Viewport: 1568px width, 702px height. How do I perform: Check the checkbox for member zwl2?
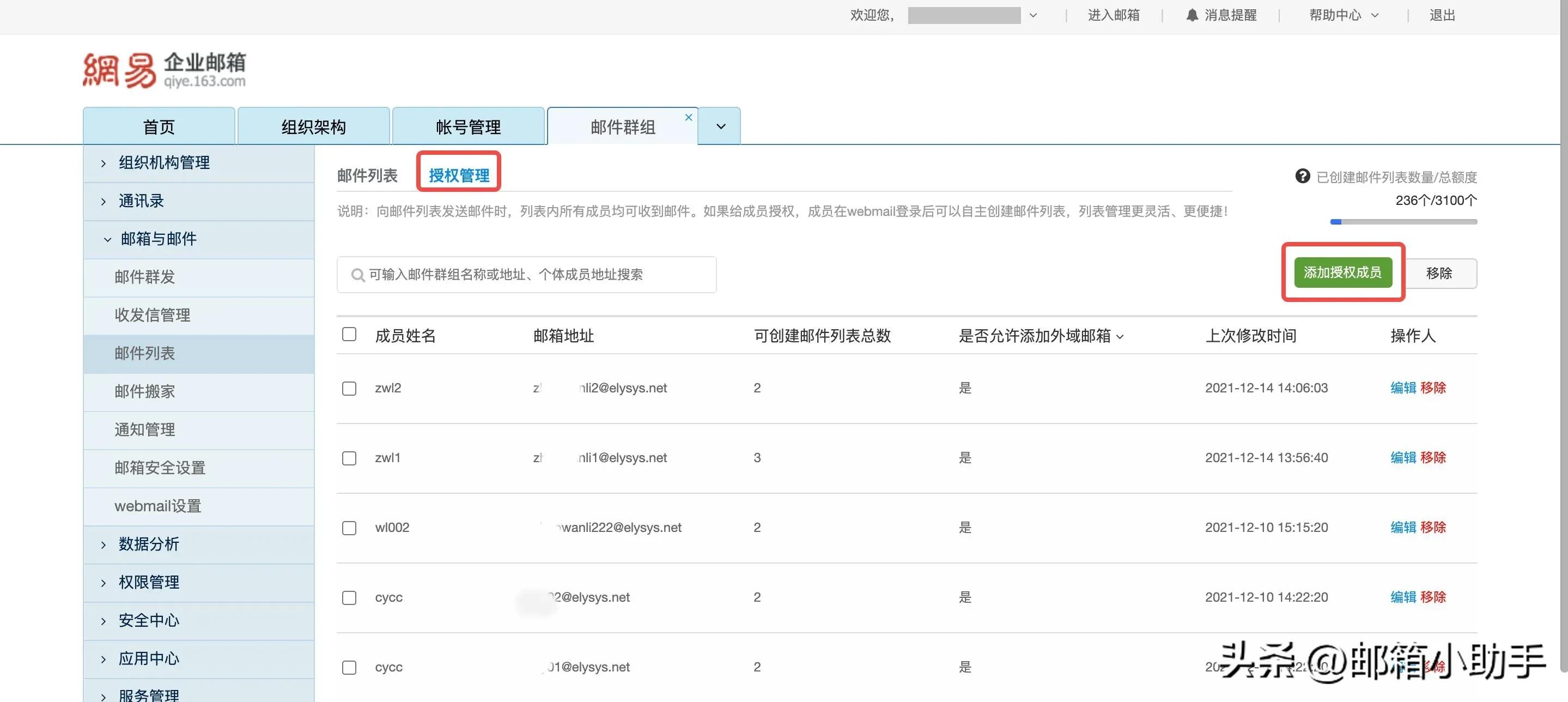[349, 388]
